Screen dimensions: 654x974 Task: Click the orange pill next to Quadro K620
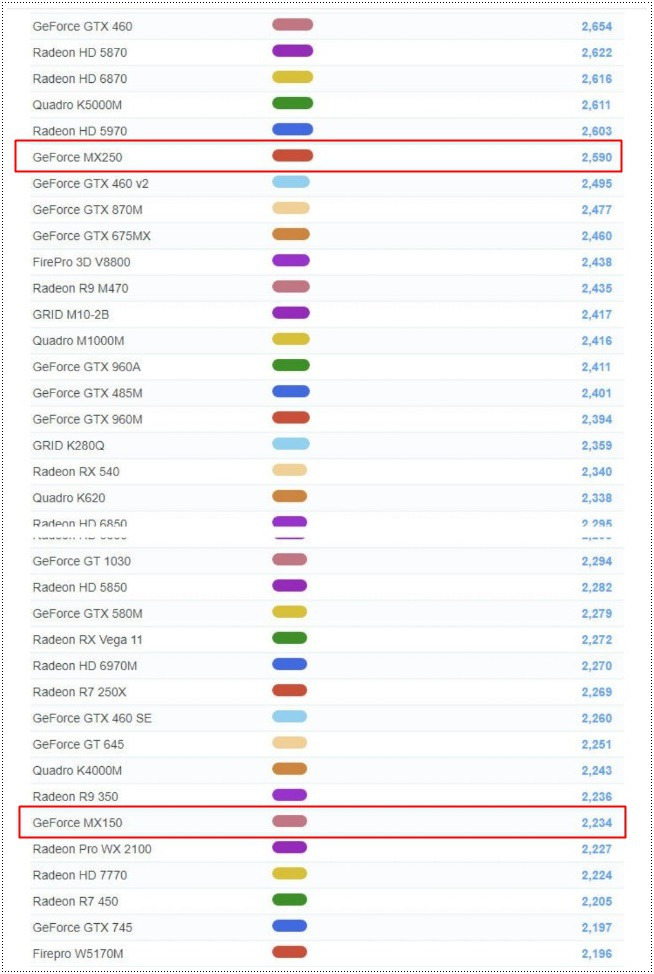pyautogui.click(x=289, y=496)
